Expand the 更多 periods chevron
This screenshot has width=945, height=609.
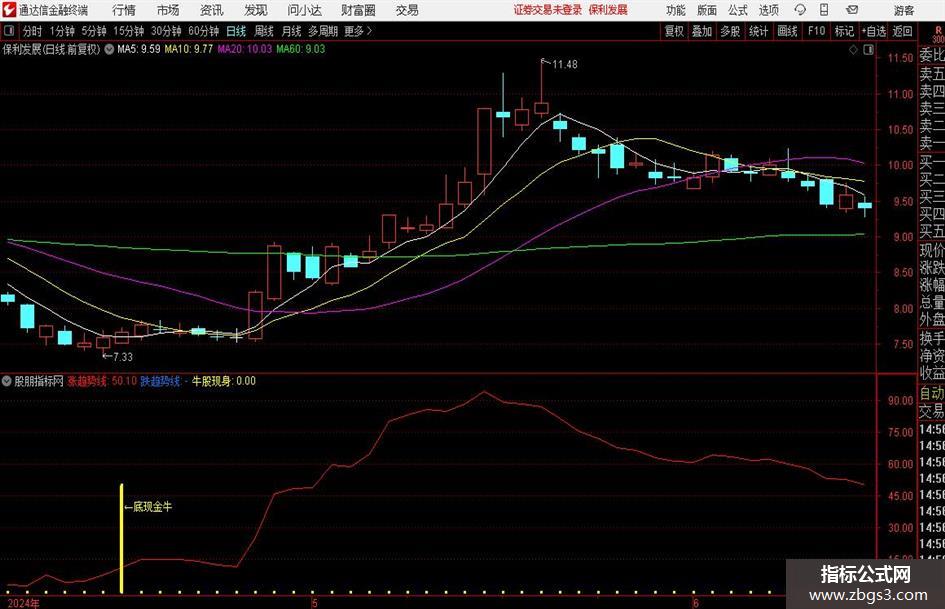pos(358,31)
